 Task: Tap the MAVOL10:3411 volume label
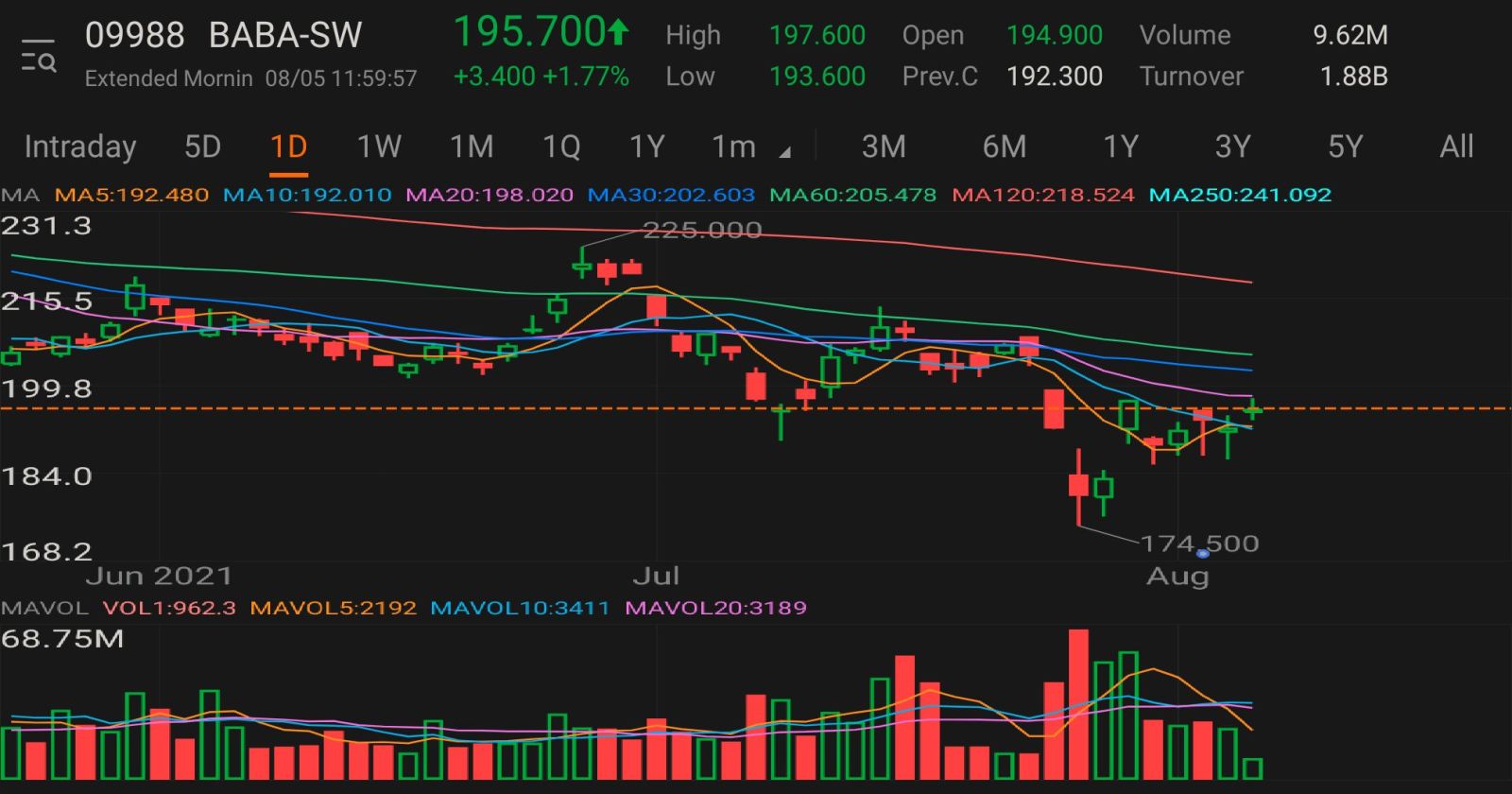pyautogui.click(x=521, y=608)
